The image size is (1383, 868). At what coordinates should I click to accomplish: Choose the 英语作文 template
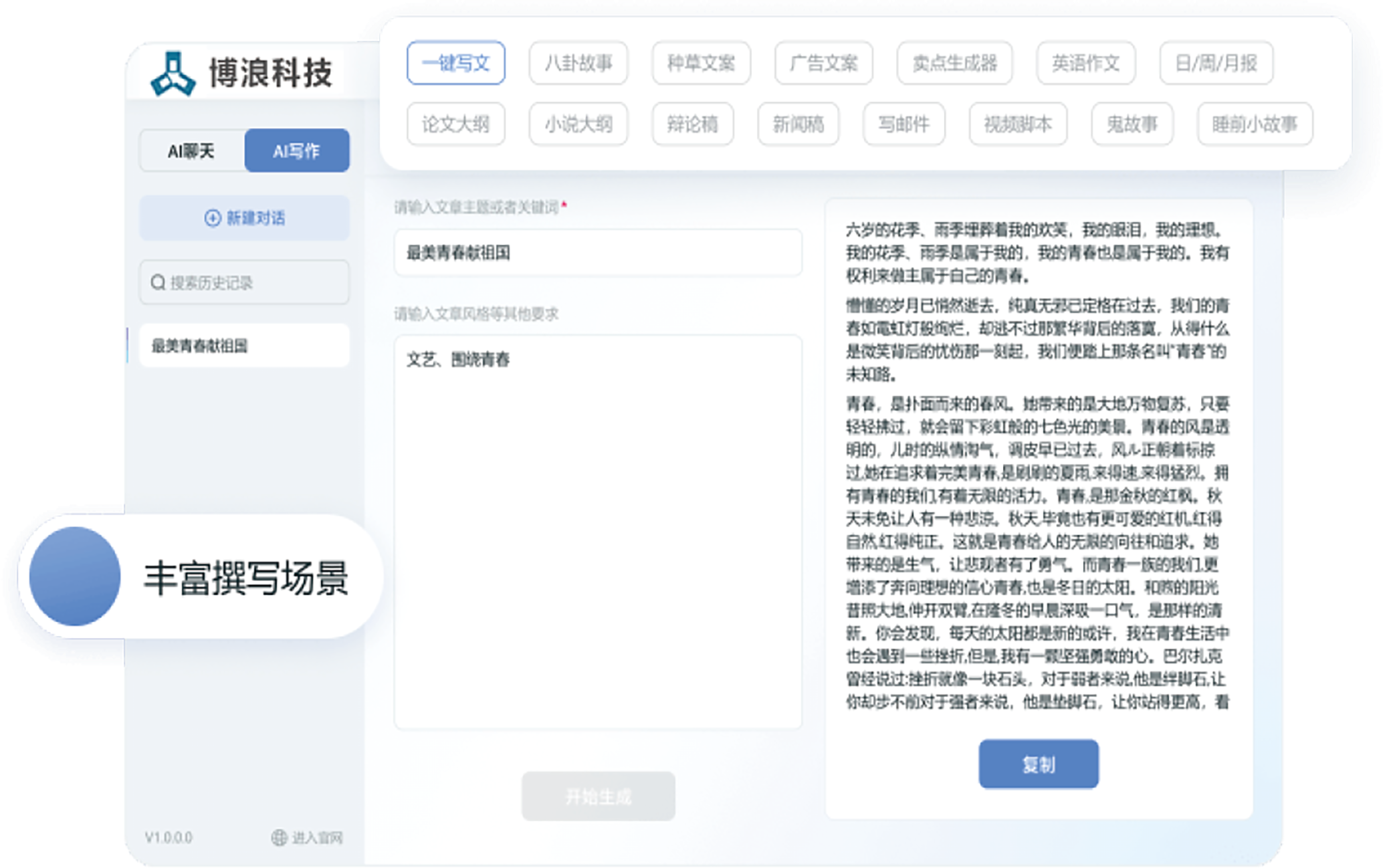click(1085, 64)
